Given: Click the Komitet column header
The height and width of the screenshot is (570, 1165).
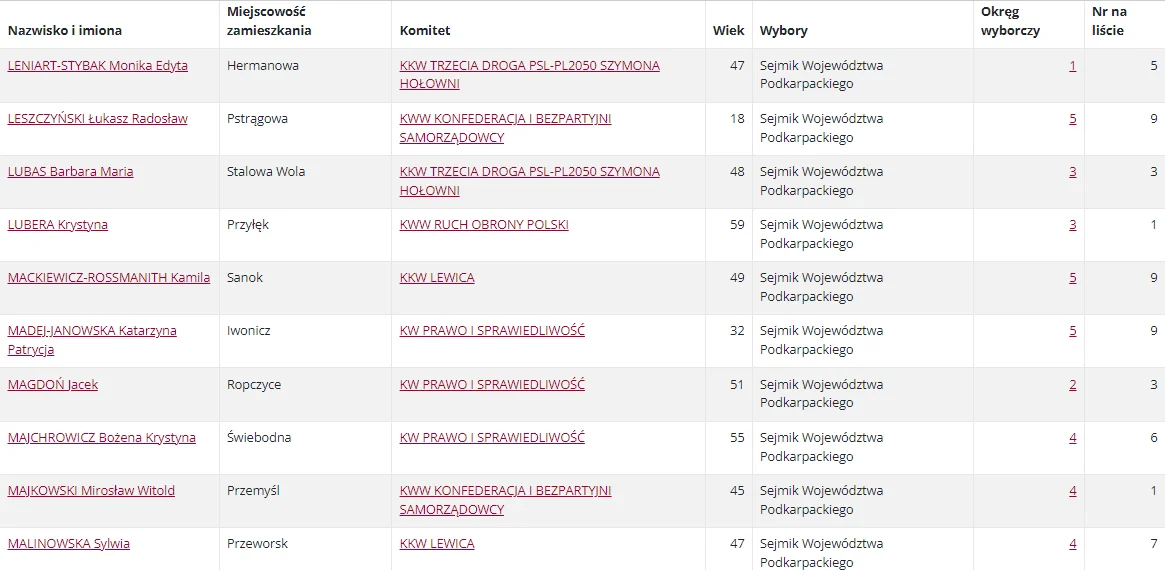Looking at the screenshot, I should click(425, 30).
